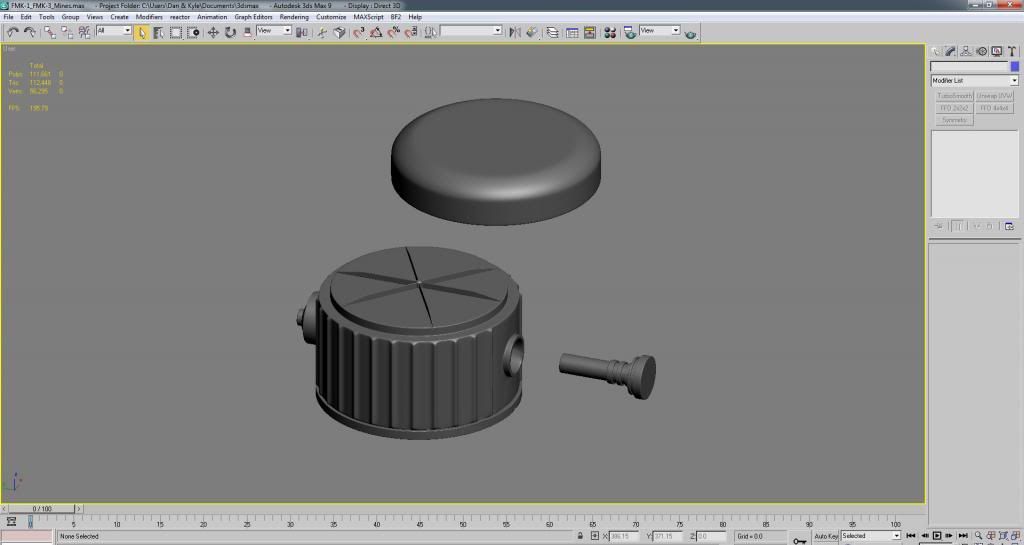
Task: Open the key filter 'Selected' dropdown
Action: click(870, 536)
